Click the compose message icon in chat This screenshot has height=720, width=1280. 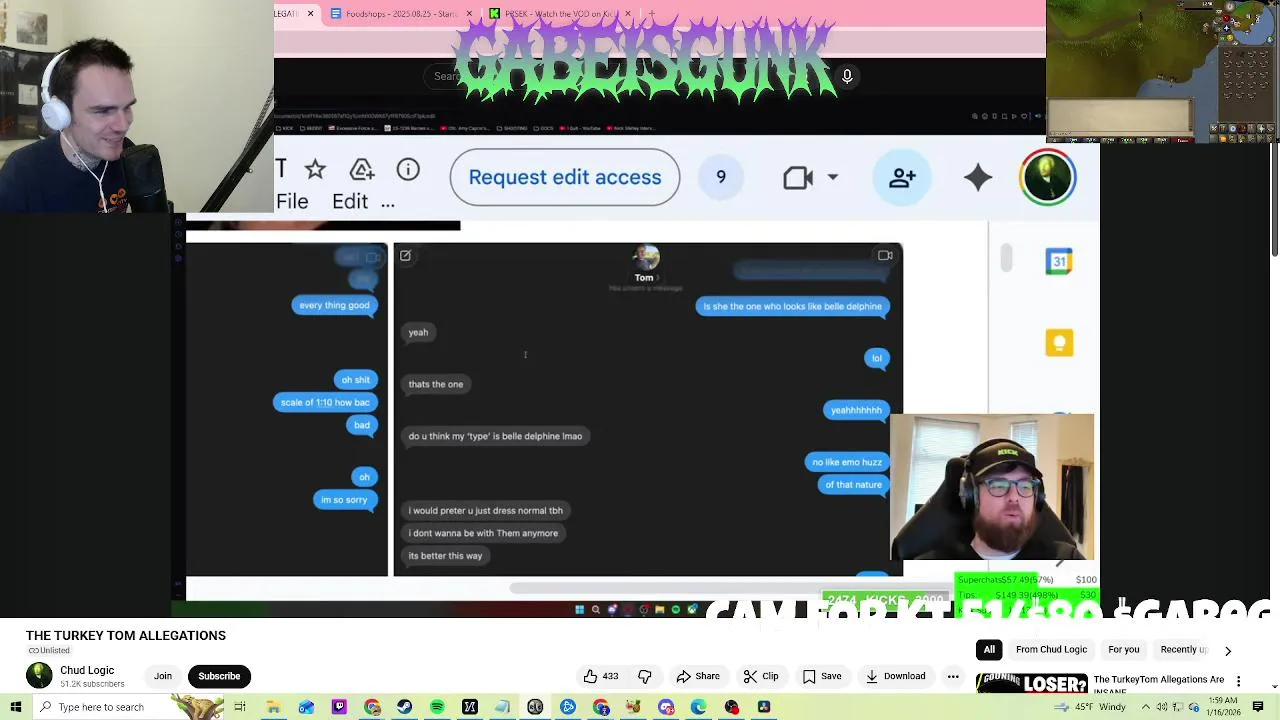click(x=405, y=256)
